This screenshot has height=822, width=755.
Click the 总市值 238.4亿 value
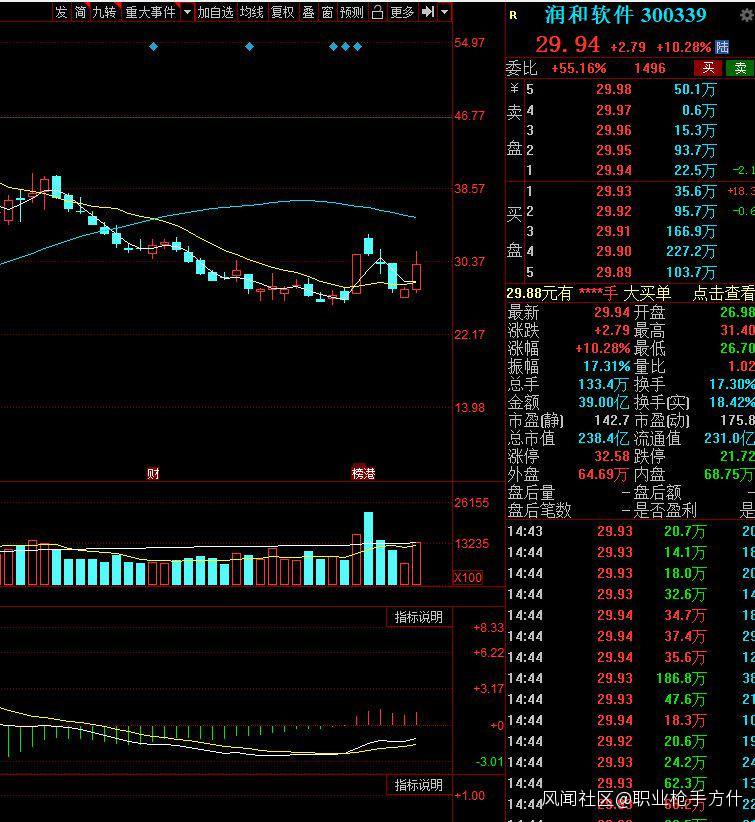coord(603,438)
